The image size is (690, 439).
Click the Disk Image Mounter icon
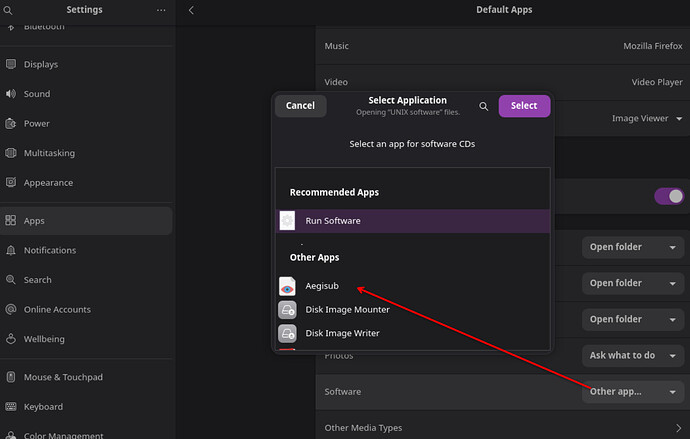tap(287, 310)
